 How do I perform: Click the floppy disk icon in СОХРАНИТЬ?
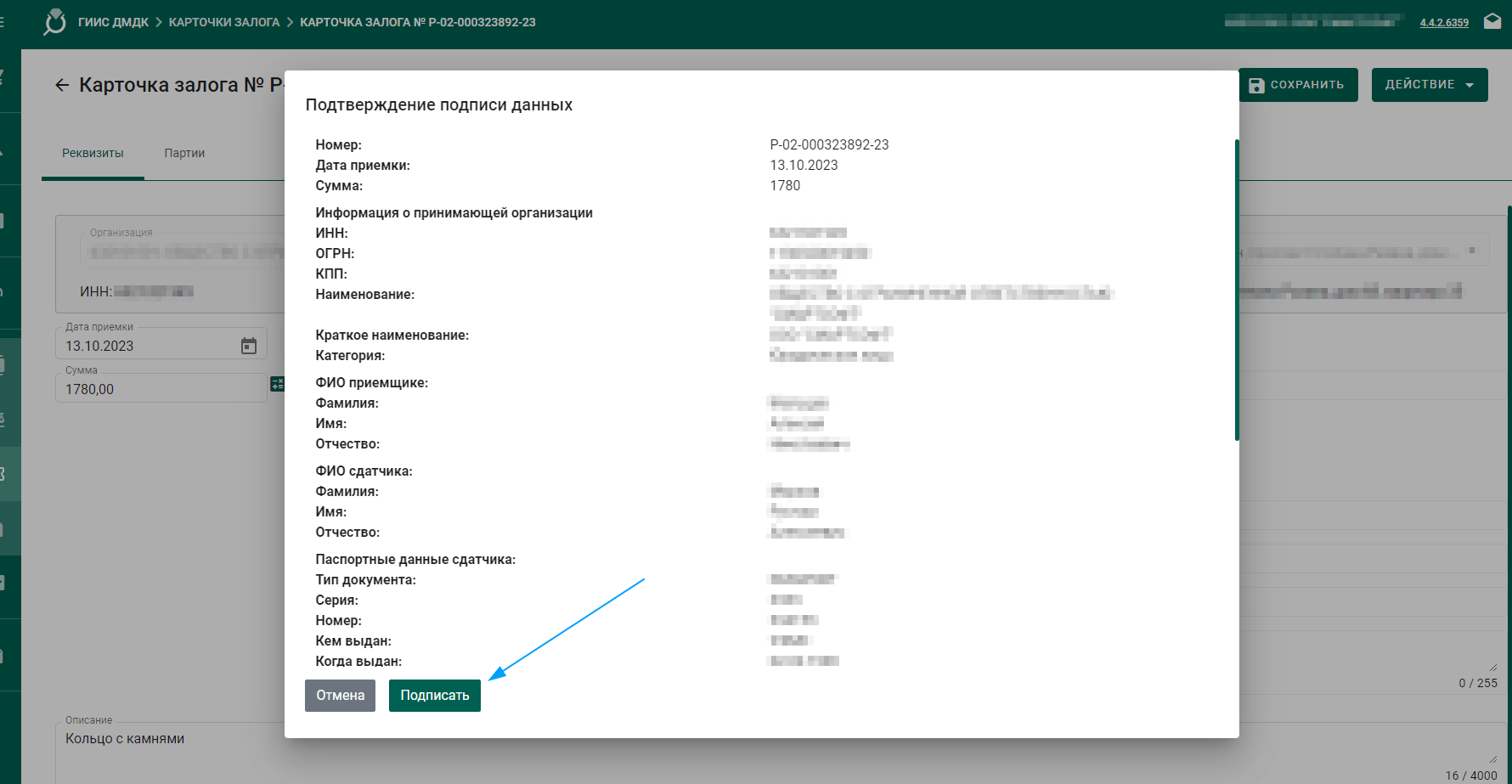[1256, 85]
